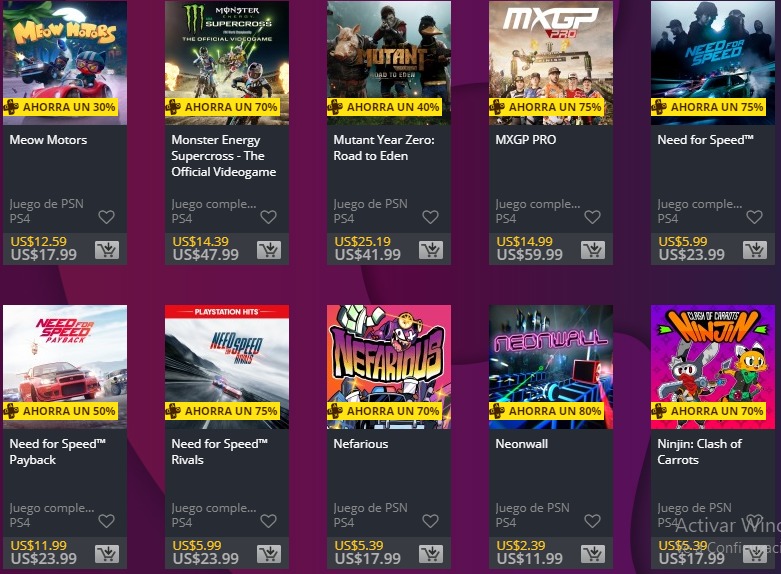Add Neonwall to cart
The image size is (781, 574).
593,554
